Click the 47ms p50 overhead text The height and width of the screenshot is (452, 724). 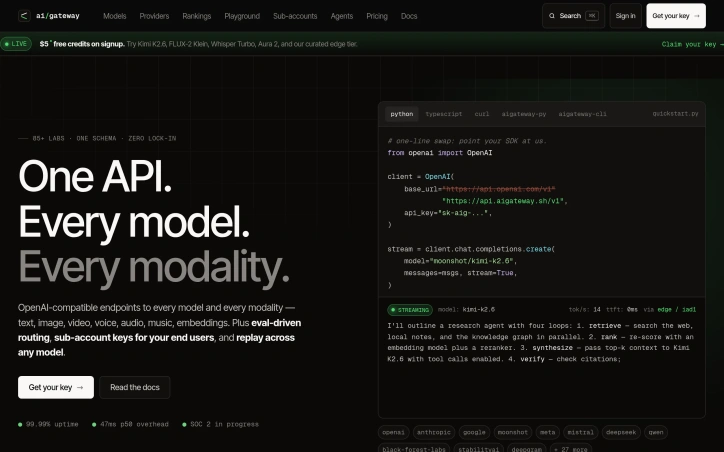[x=134, y=424]
